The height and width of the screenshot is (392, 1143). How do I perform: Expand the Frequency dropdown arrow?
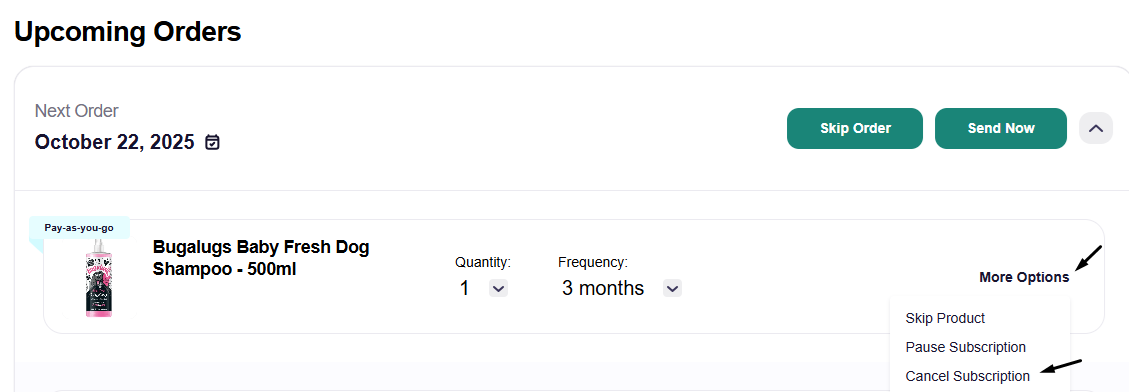672,289
